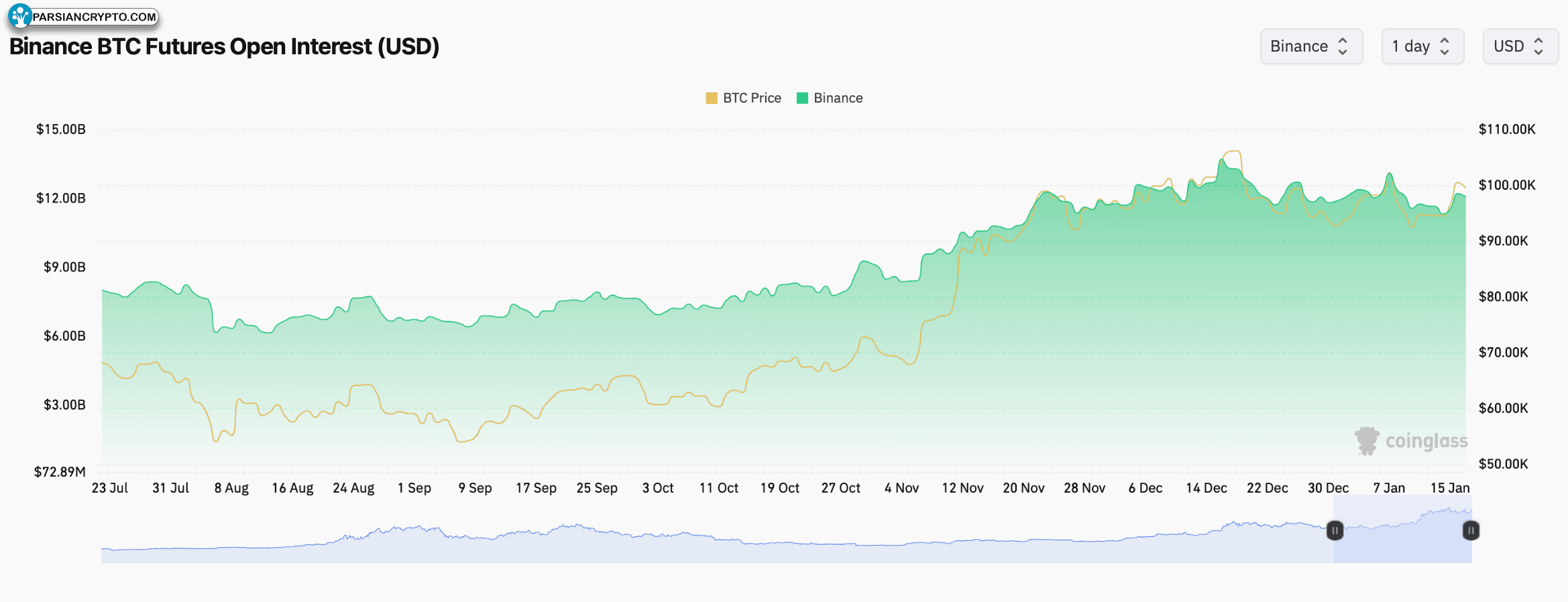Click the ParsianCrypto logo icon
1568x602 pixels.
[20, 15]
